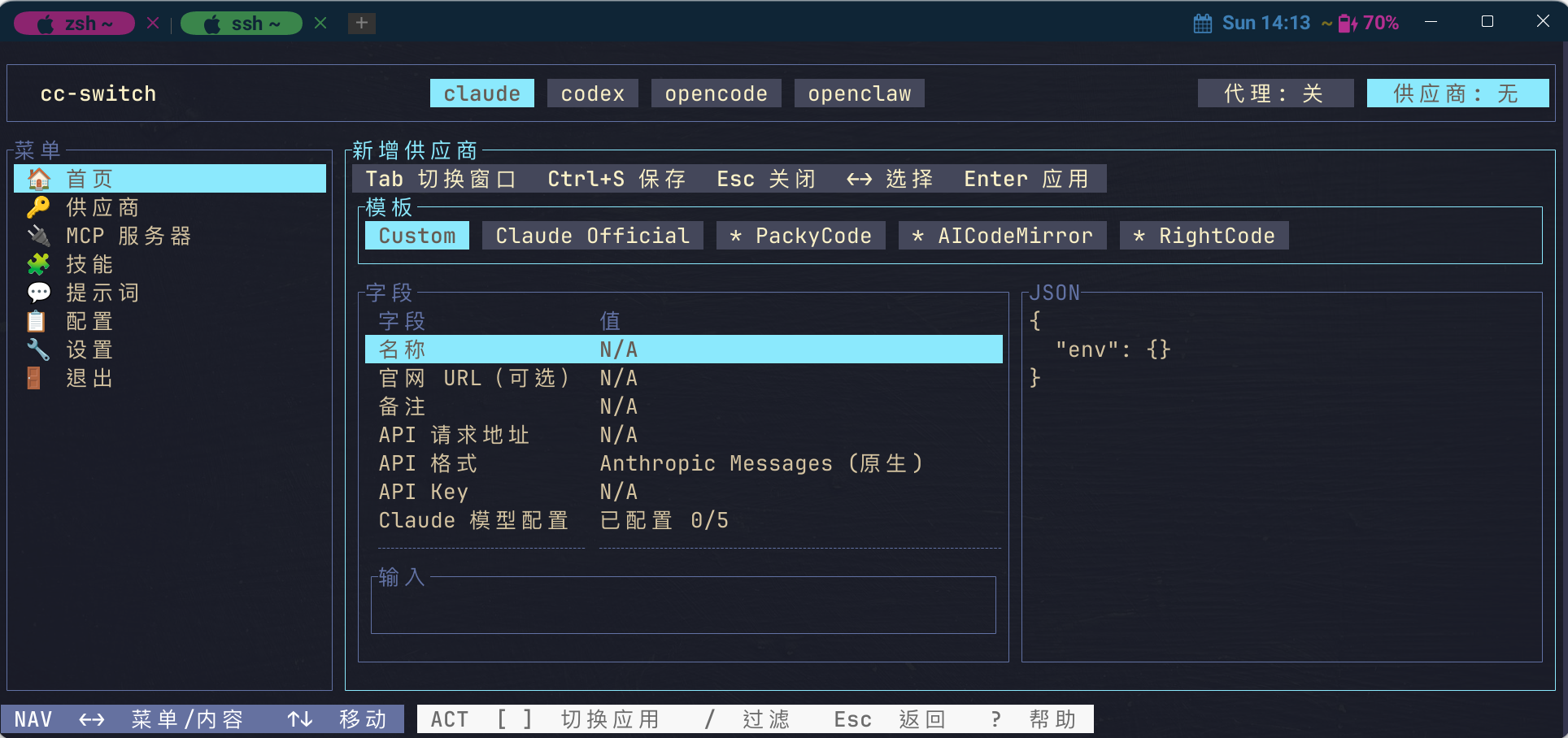Click the puzzle icon for 技能
The width and height of the screenshot is (1568, 738).
coord(37,263)
